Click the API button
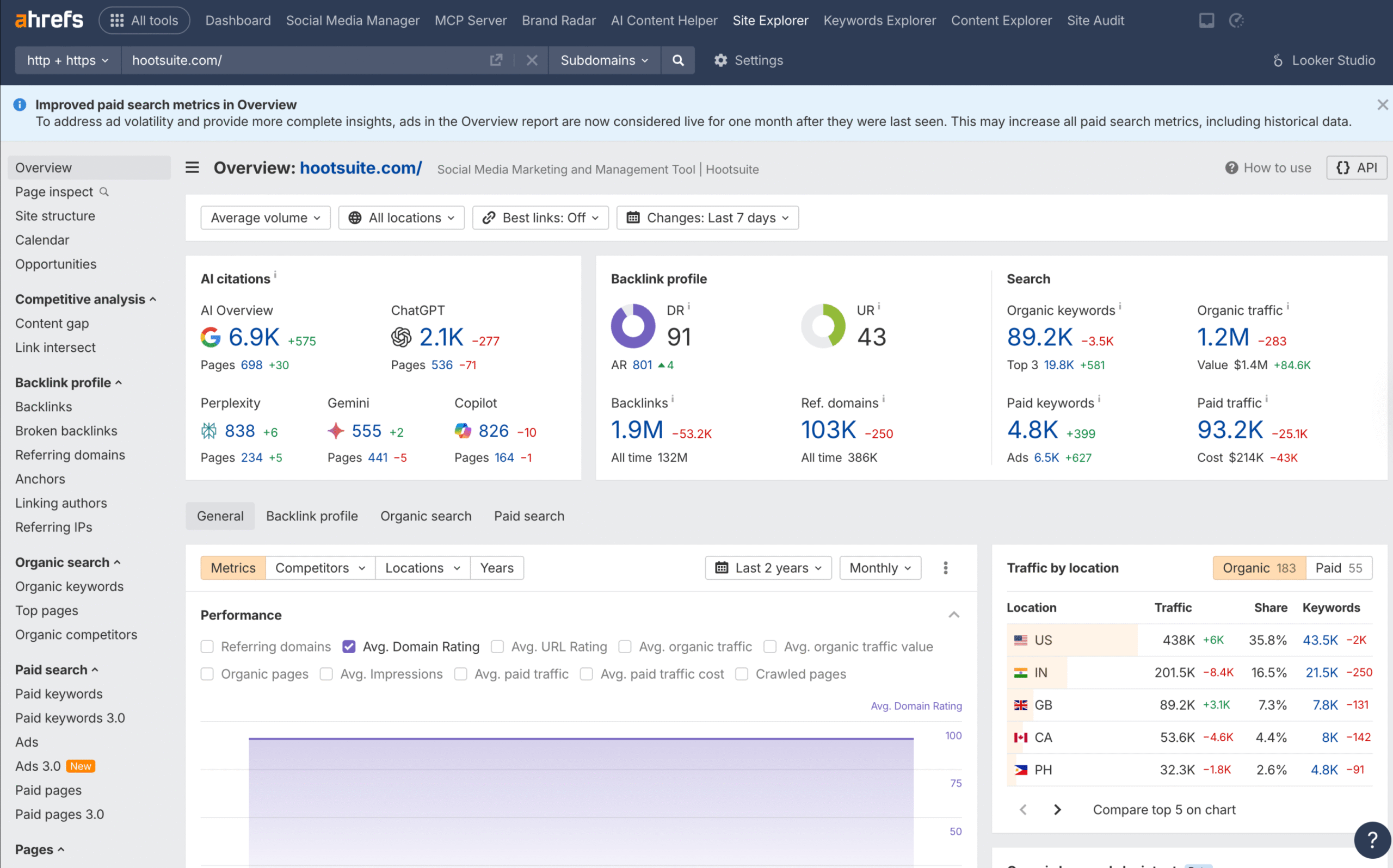This screenshot has height=868, width=1393. (1356, 168)
